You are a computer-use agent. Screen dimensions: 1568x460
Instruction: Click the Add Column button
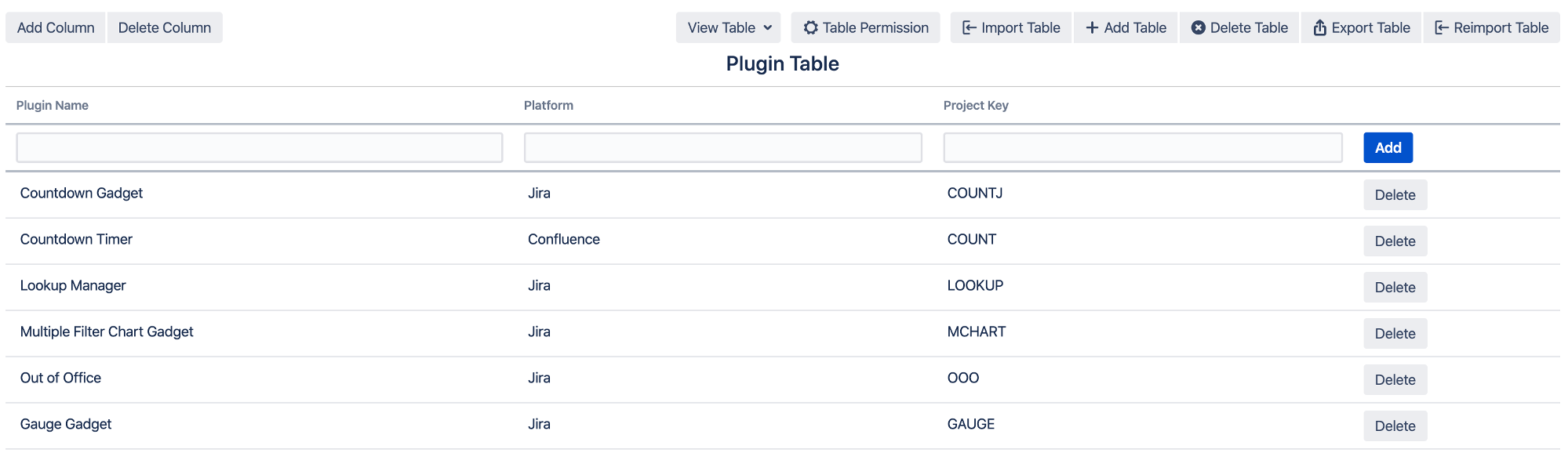tap(56, 28)
